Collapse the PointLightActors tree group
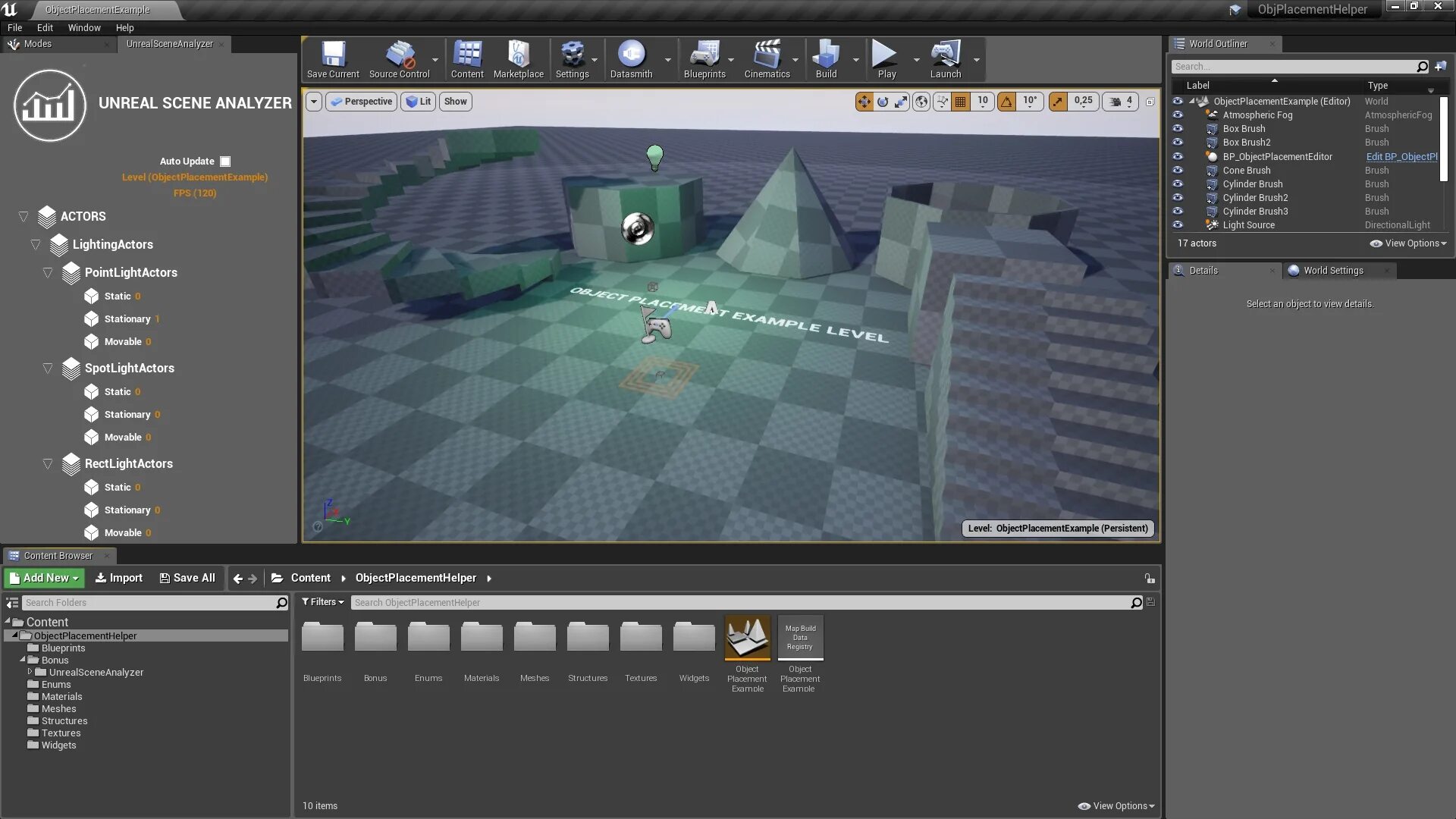 (48, 273)
